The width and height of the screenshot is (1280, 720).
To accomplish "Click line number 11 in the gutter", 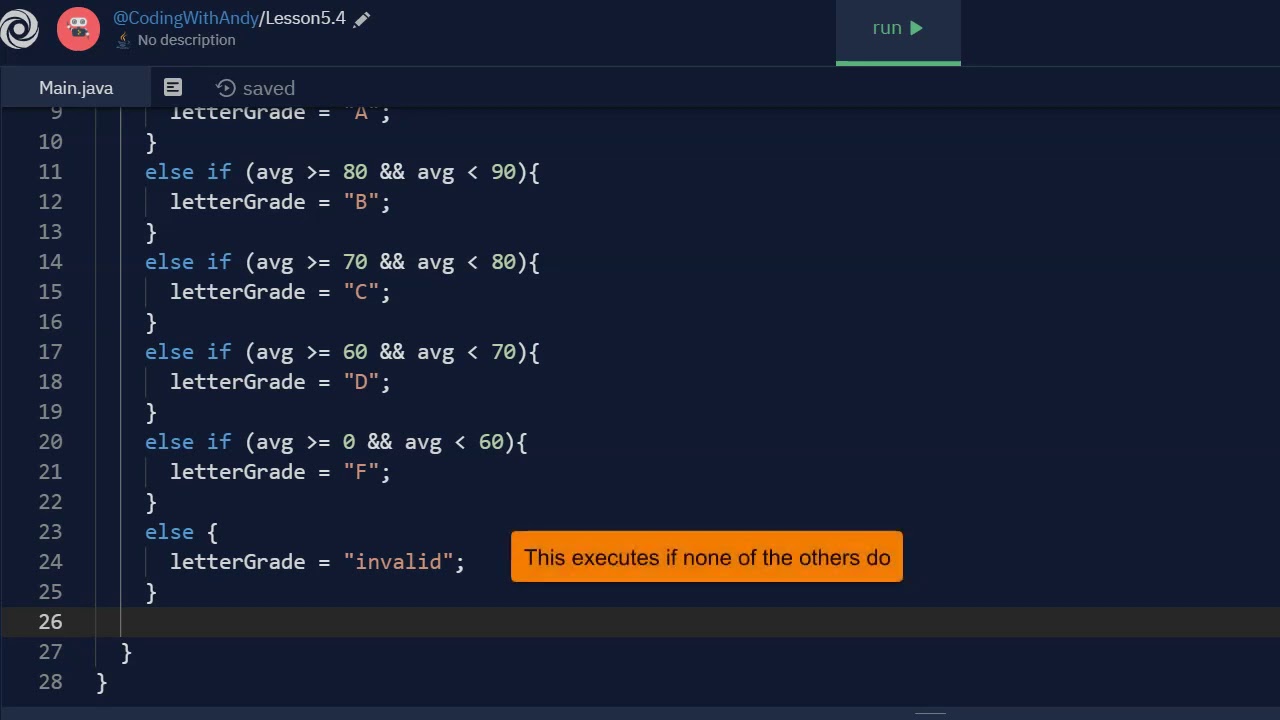I will [x=50, y=172].
